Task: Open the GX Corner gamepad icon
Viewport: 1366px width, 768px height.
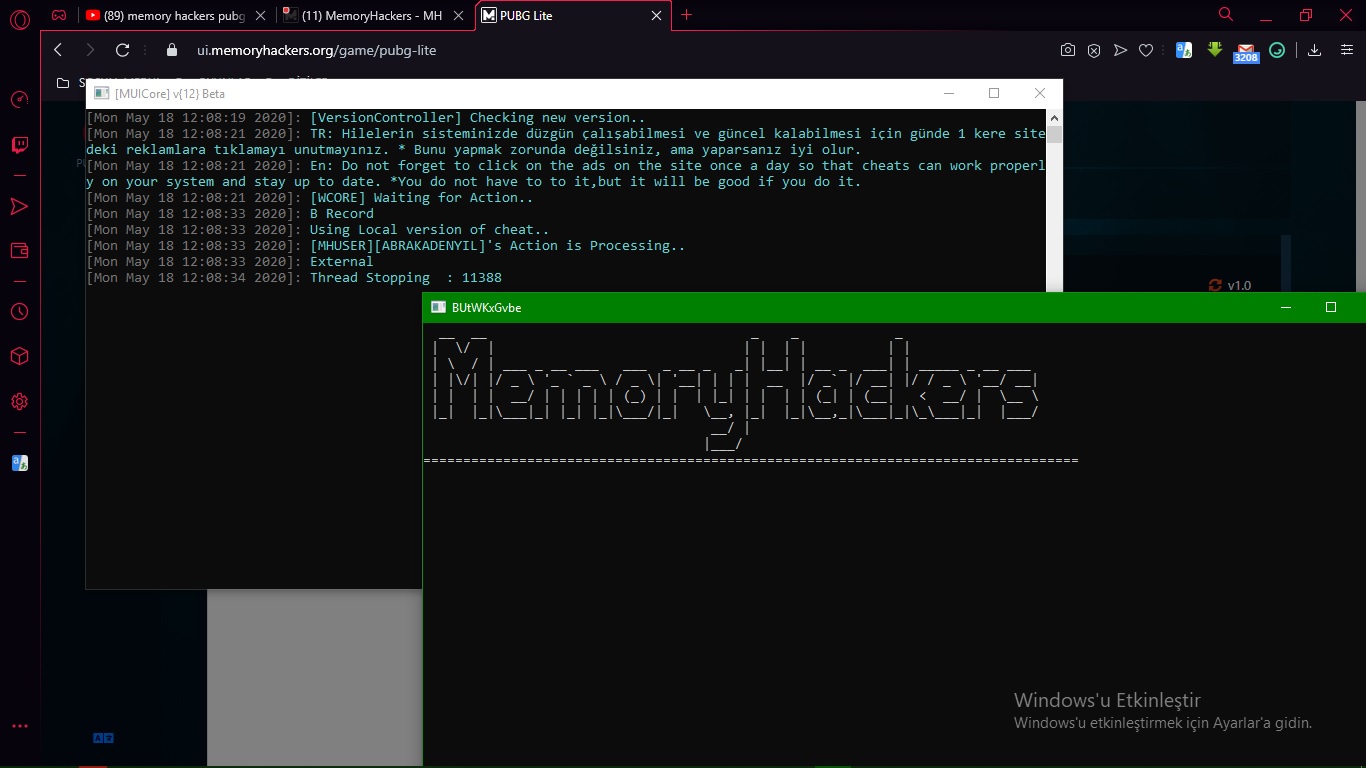Action: [60, 16]
